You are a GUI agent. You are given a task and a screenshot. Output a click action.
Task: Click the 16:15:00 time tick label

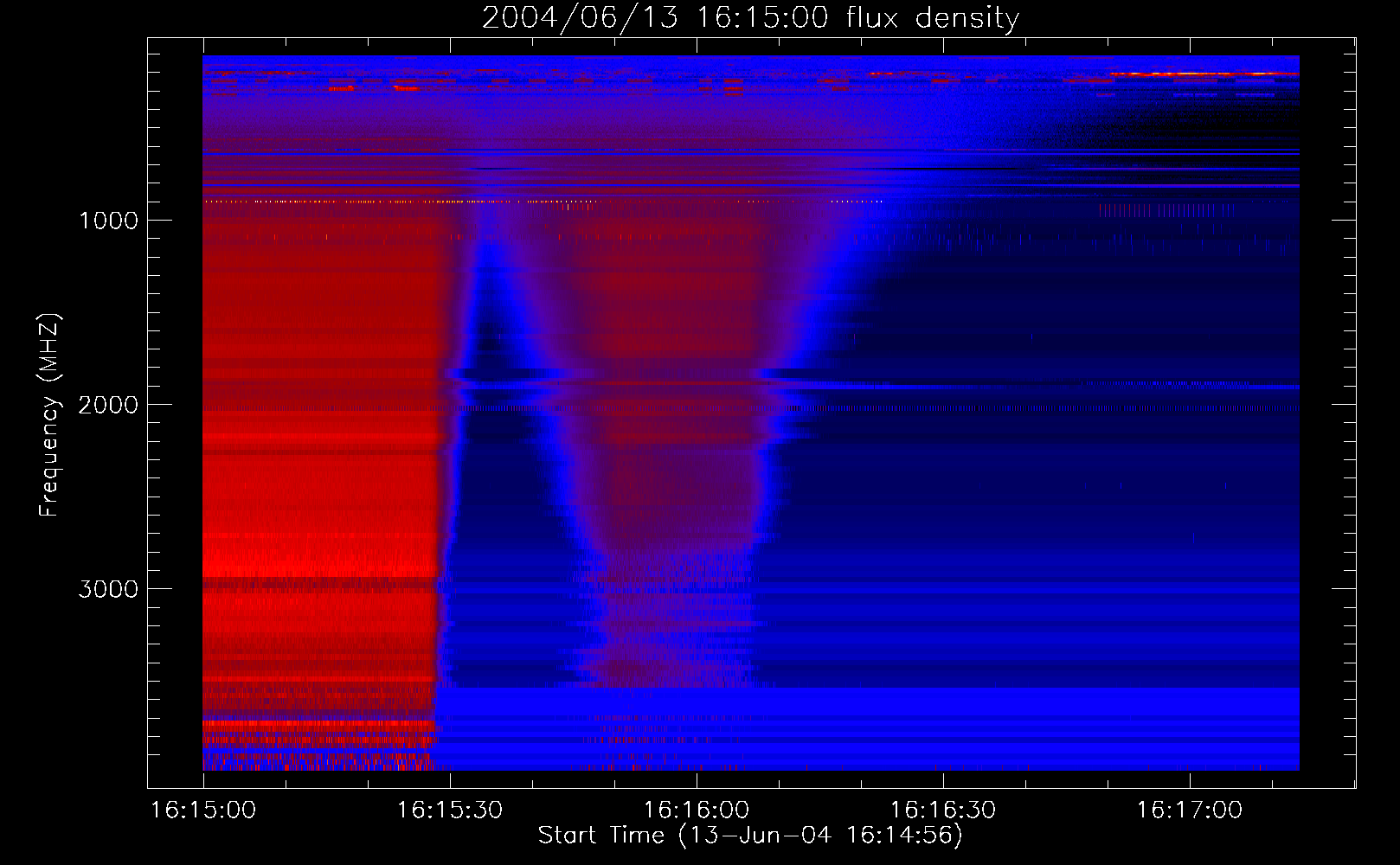coord(203,811)
